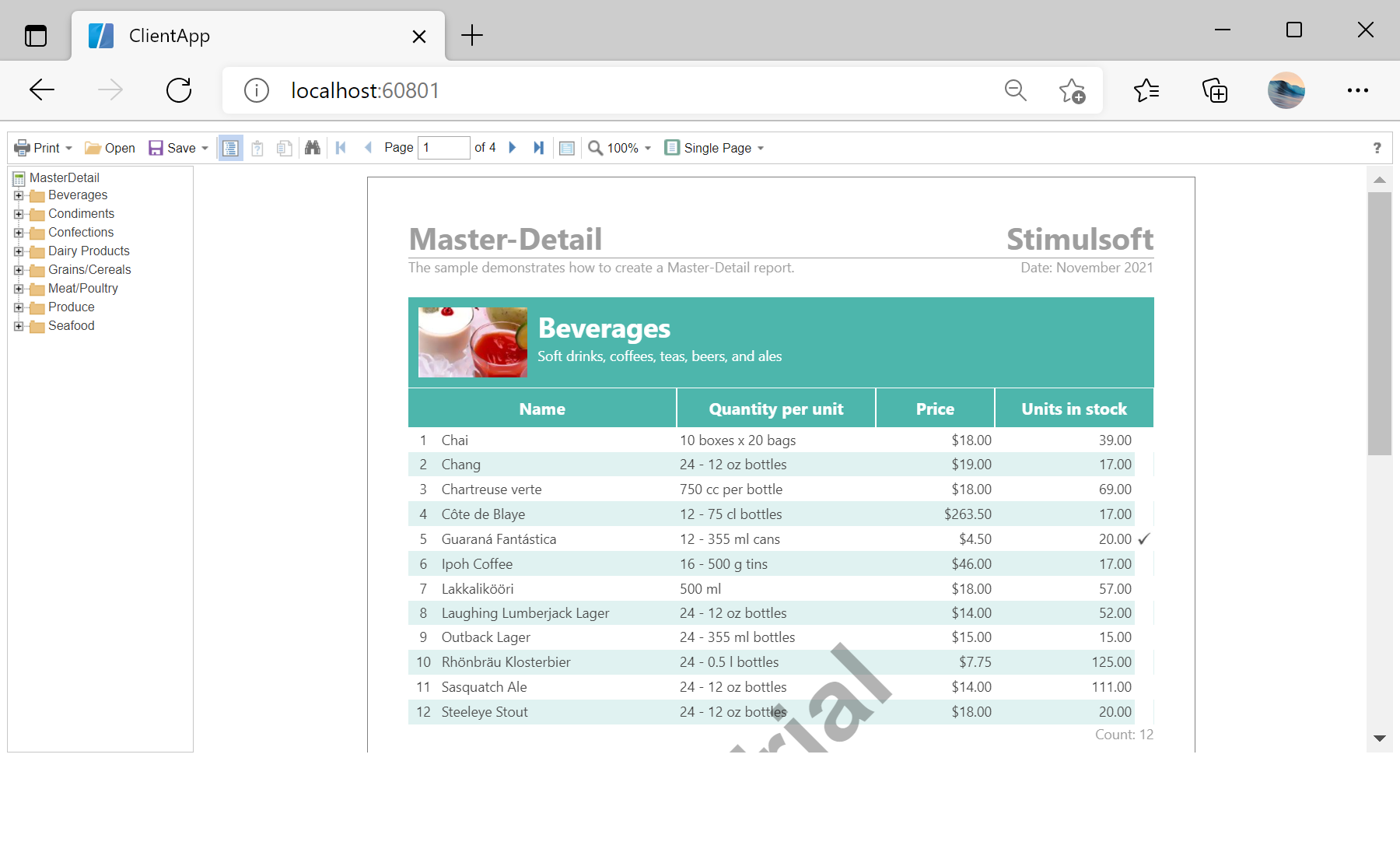Toggle the resources panel button

[x=285, y=148]
